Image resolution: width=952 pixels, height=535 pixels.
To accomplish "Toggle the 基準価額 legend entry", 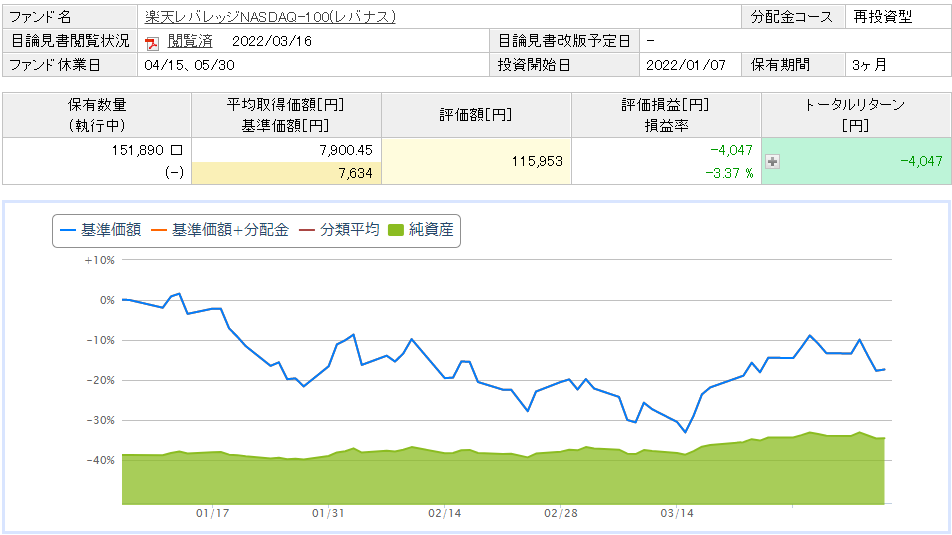I will 101,230.
